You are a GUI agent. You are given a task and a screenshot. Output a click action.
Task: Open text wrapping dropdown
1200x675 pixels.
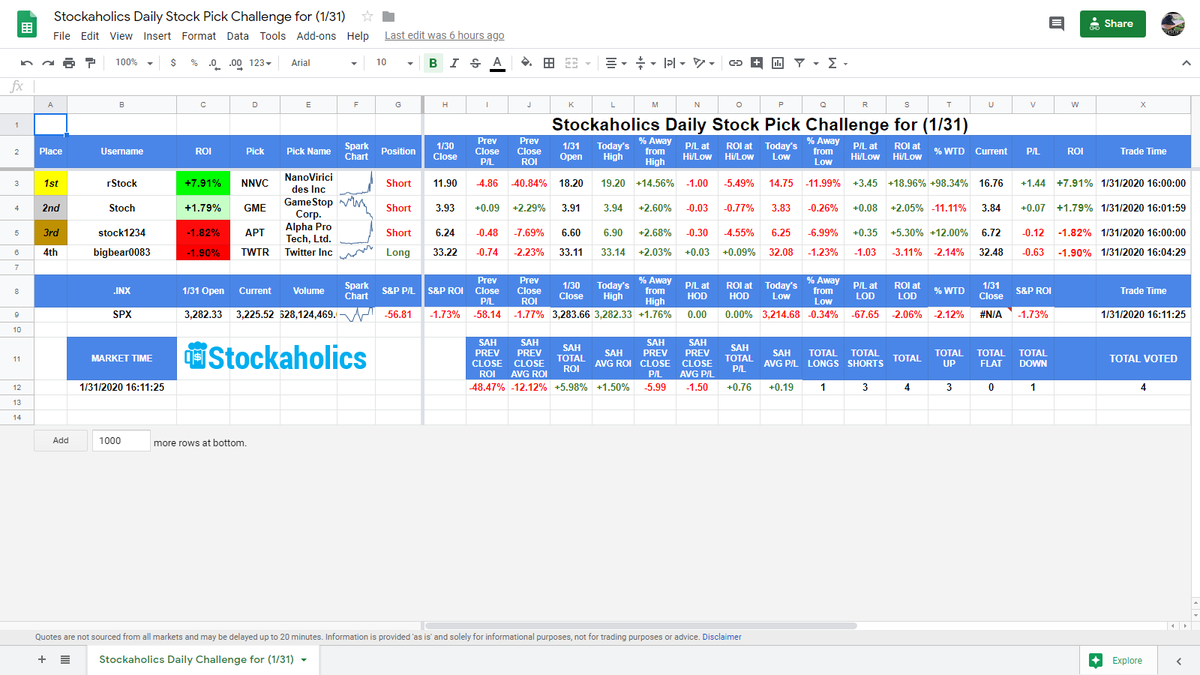coord(674,63)
